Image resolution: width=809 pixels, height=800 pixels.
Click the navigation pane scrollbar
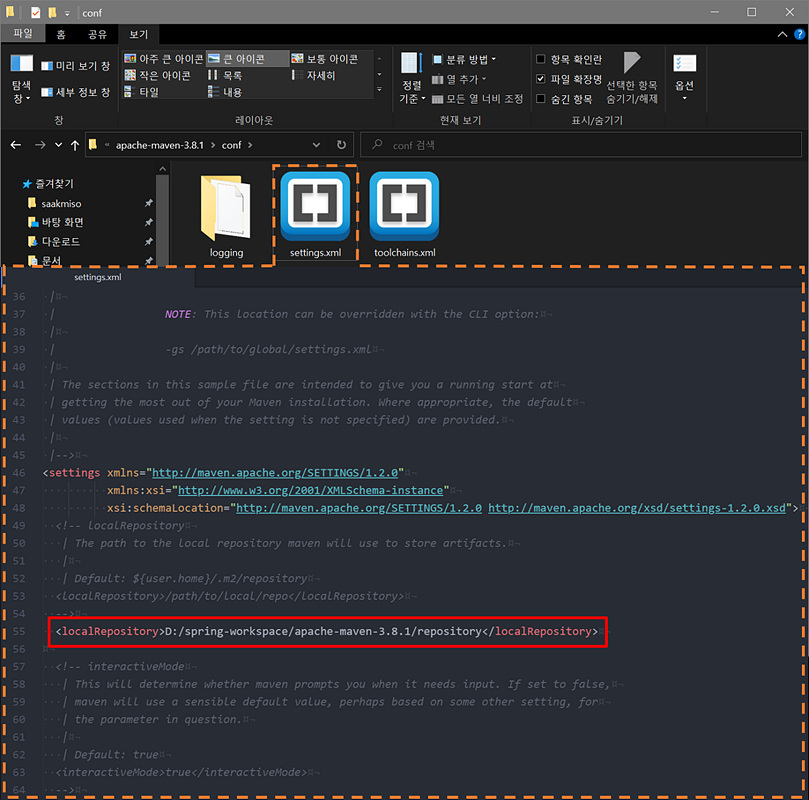coord(163,220)
